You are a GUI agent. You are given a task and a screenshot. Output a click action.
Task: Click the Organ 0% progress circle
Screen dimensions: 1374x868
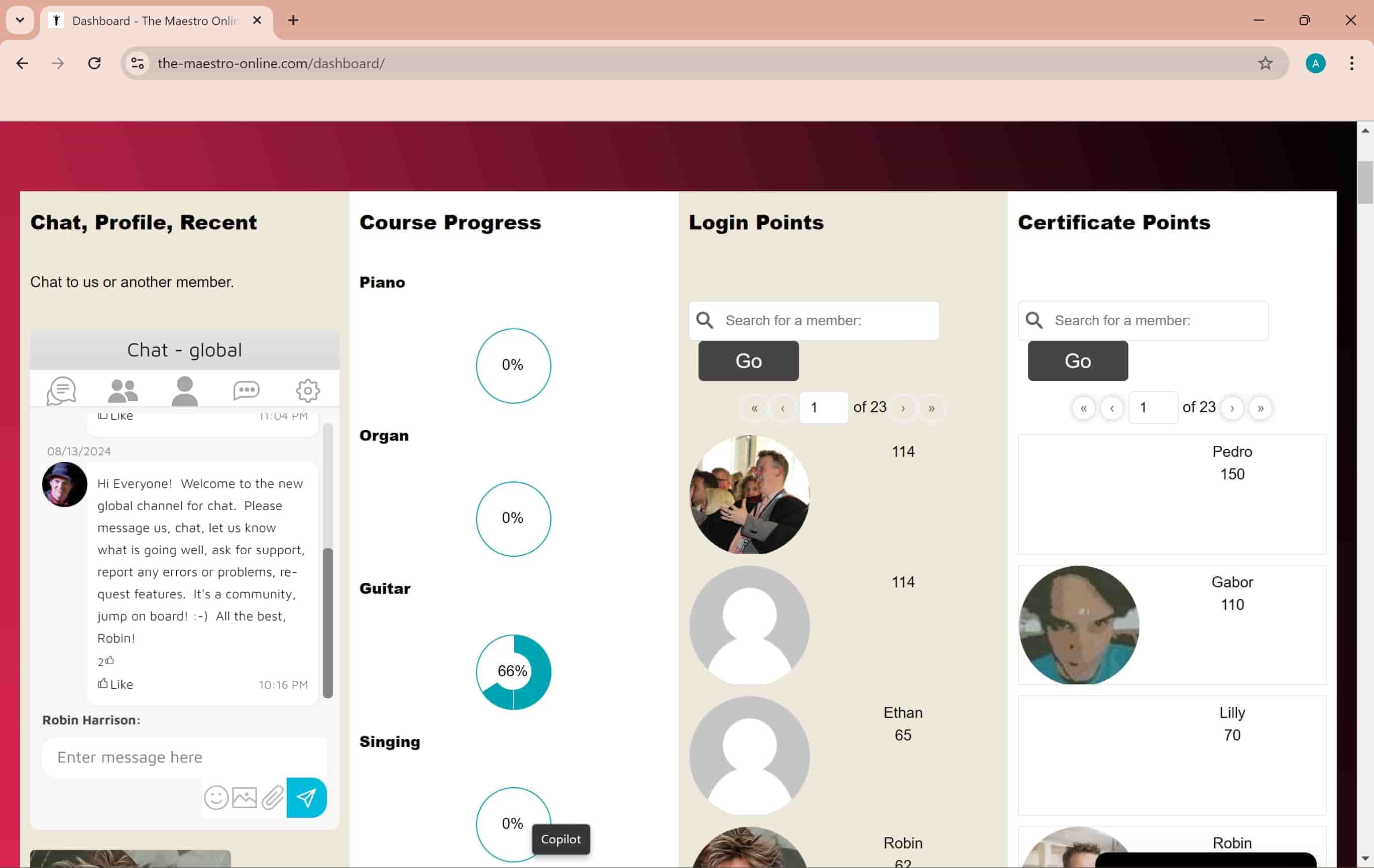coord(513,519)
